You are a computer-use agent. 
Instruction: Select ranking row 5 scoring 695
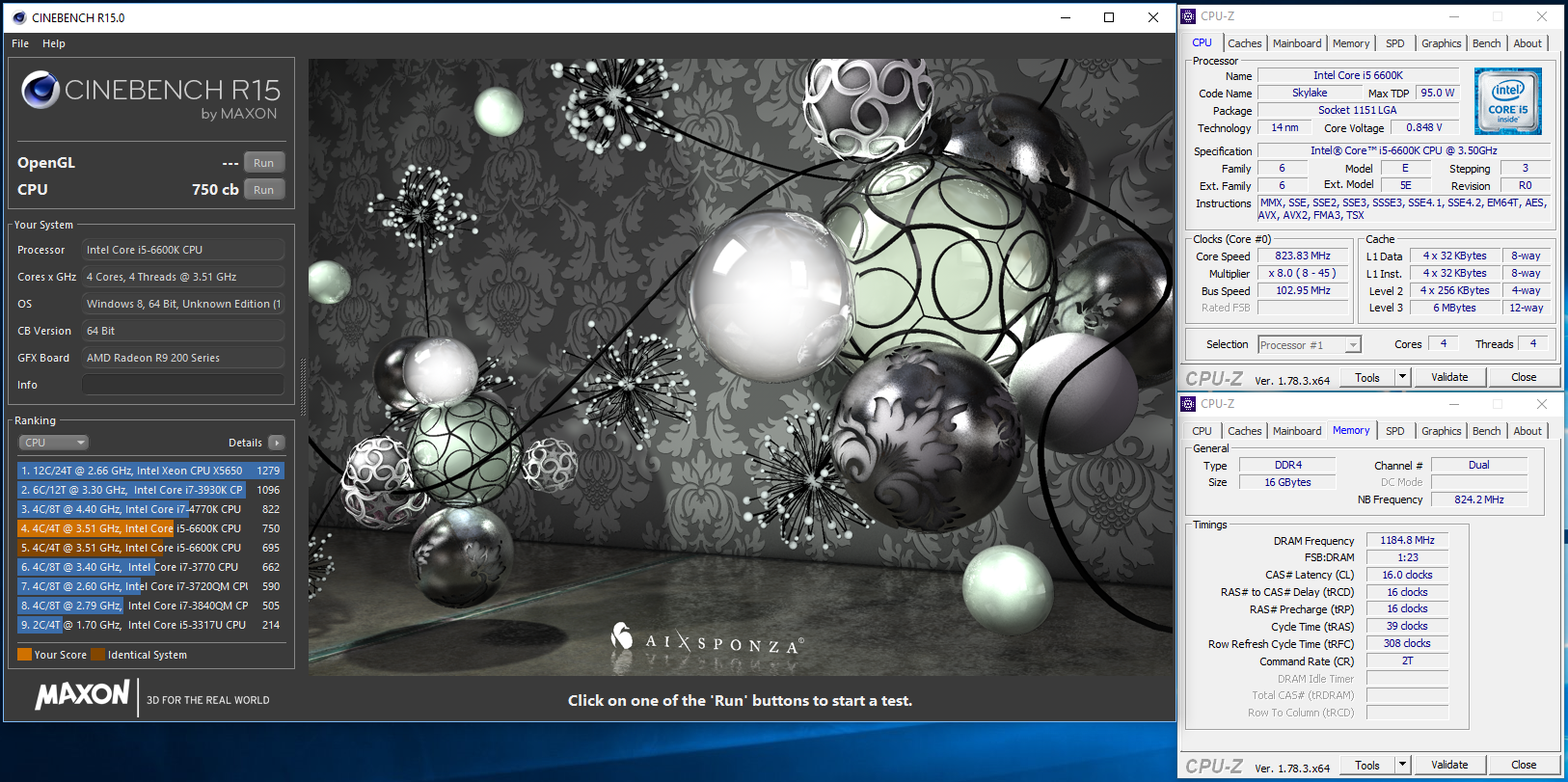(150, 548)
